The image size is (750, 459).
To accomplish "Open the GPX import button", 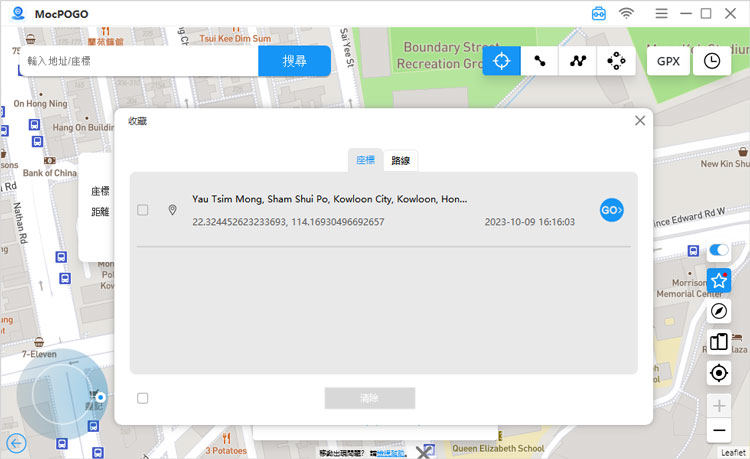I will point(668,61).
